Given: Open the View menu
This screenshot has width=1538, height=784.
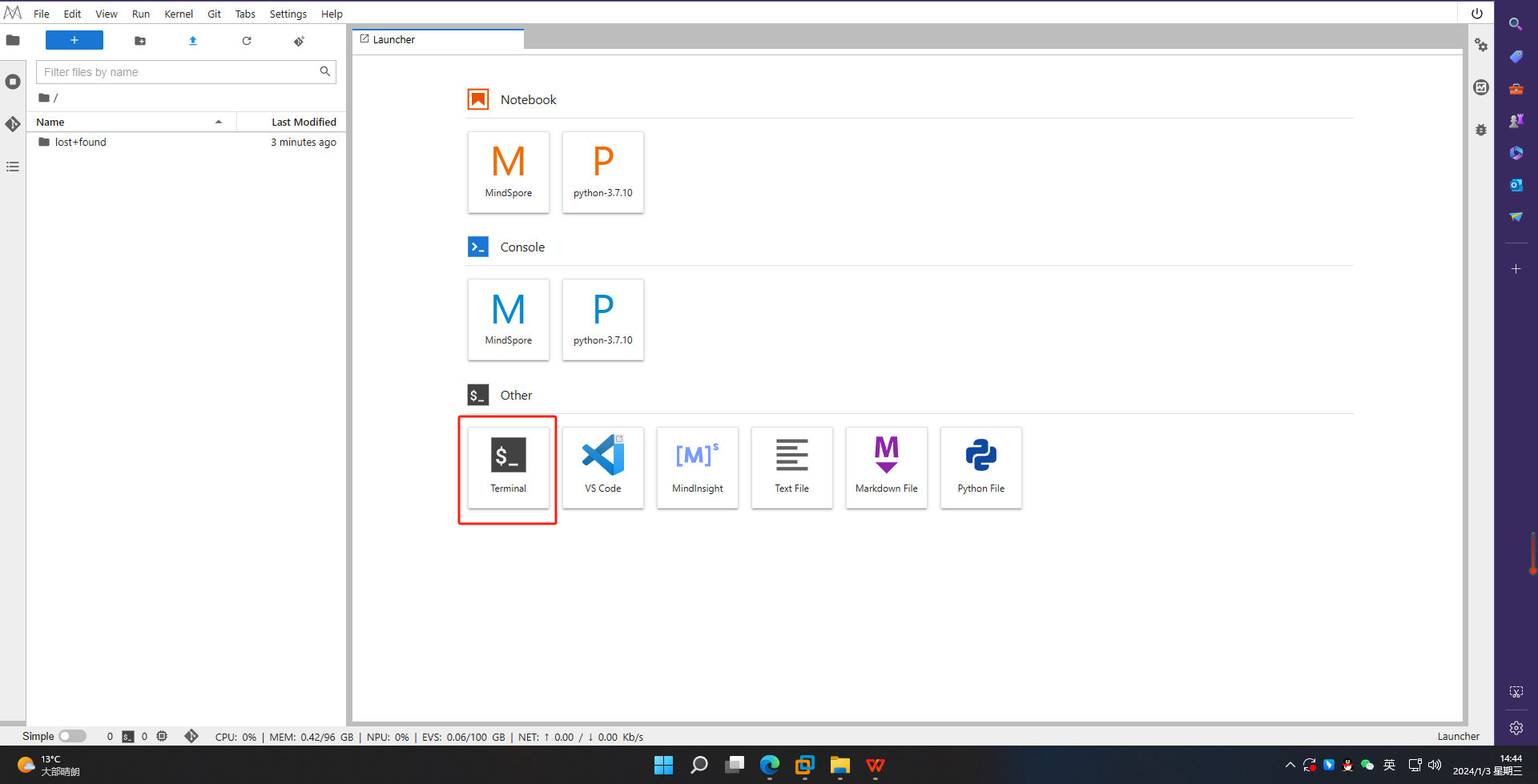Looking at the screenshot, I should (107, 14).
